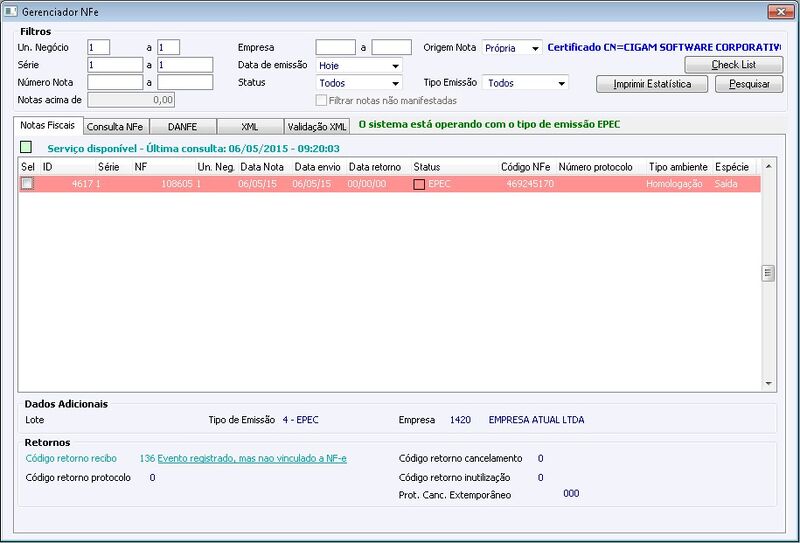Click the Imprimir Estatística button

[652, 84]
